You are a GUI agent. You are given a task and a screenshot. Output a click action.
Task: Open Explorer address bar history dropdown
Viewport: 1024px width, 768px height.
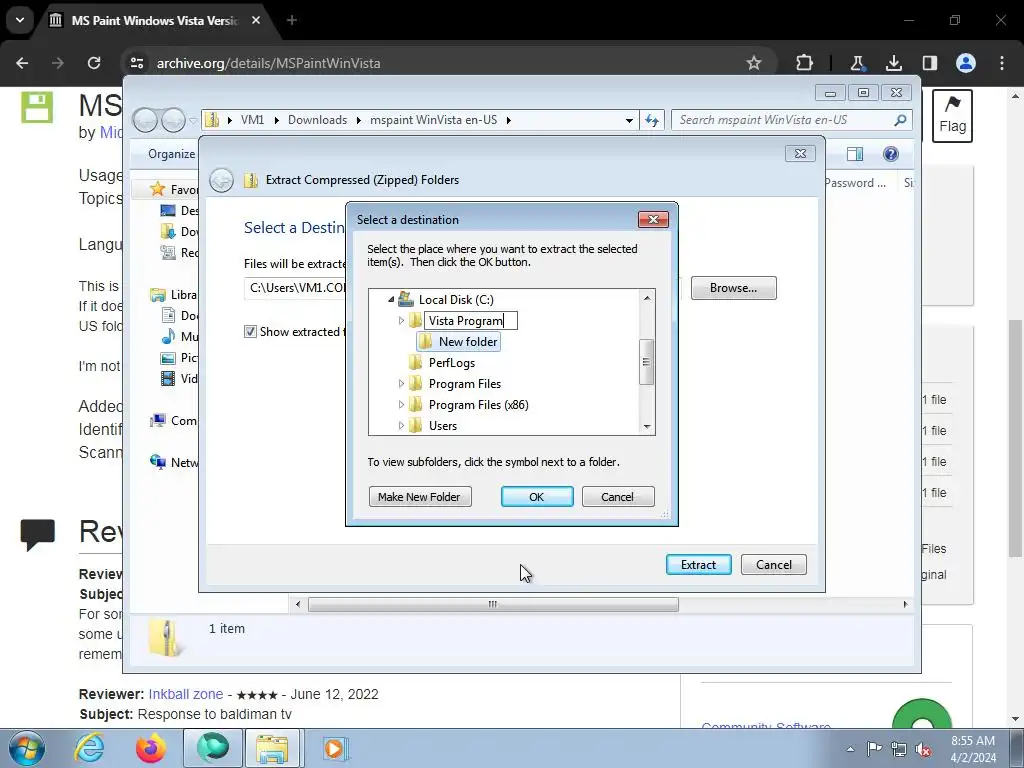click(x=629, y=120)
